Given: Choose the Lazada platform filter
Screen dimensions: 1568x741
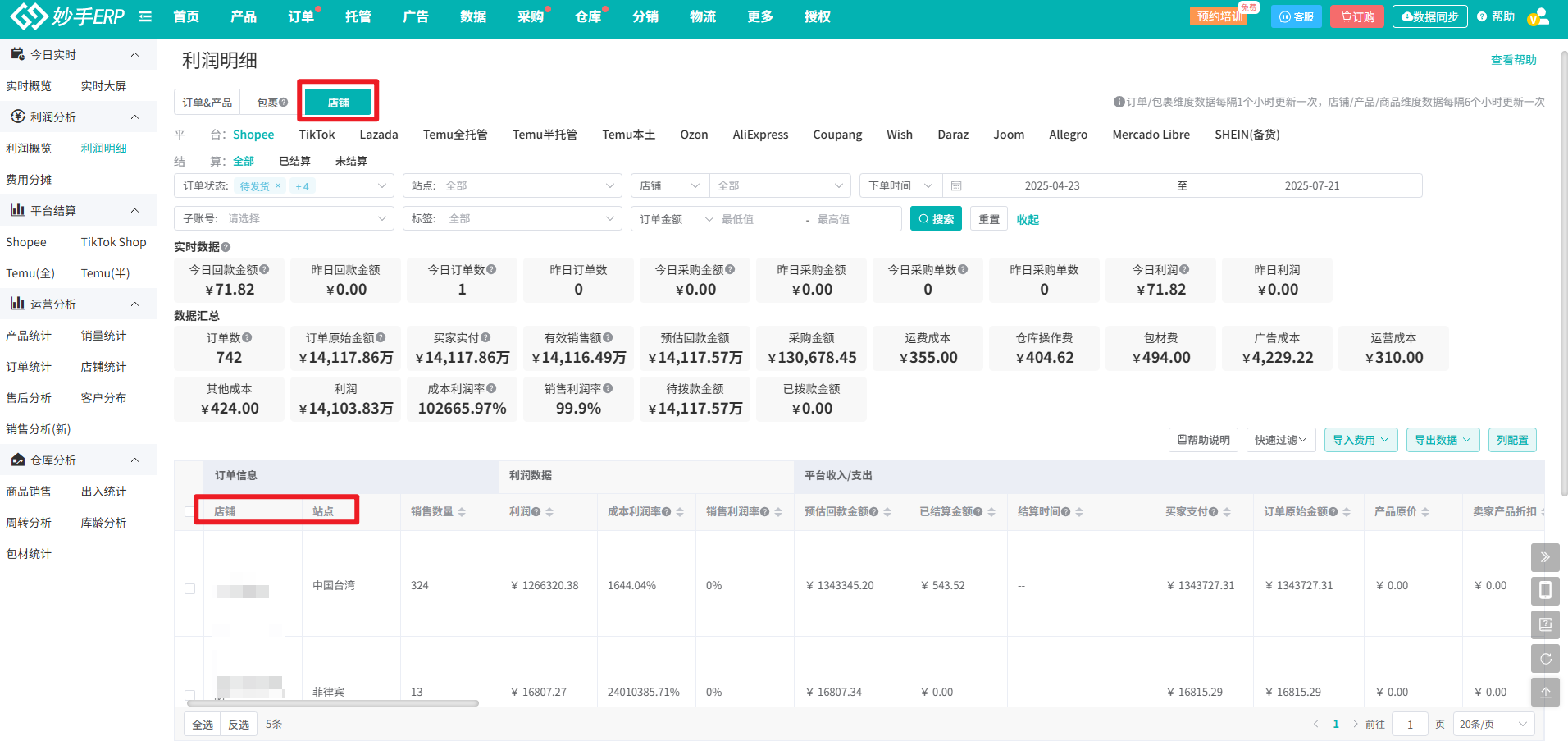Looking at the screenshot, I should (379, 135).
